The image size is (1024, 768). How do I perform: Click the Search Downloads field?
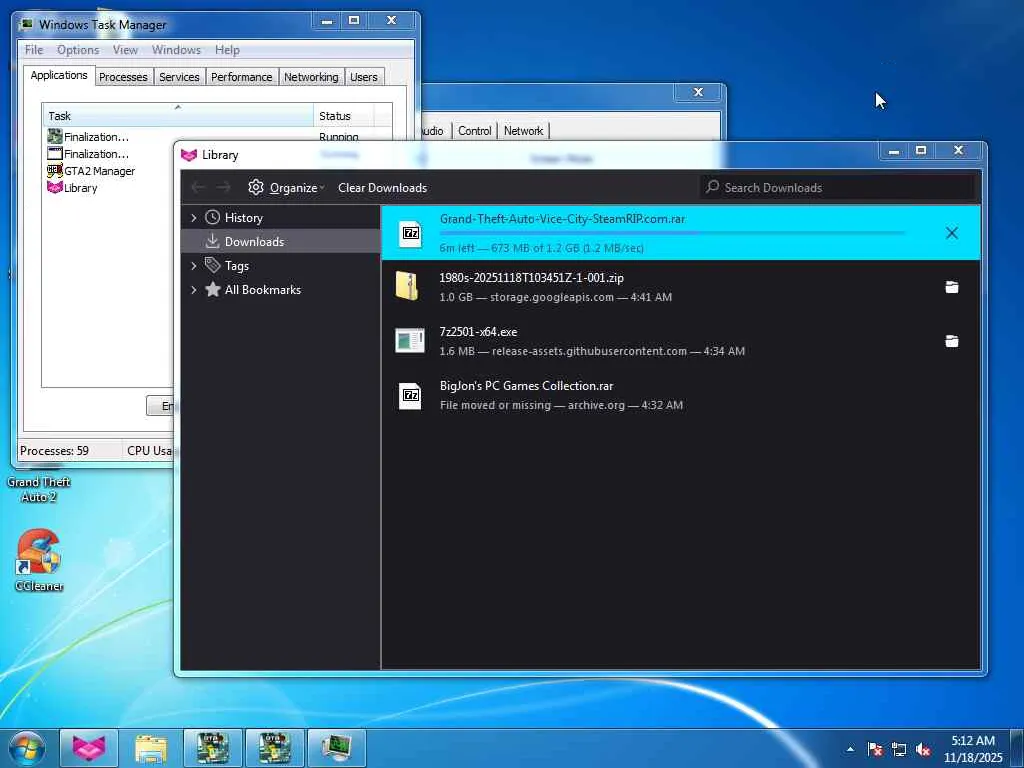coord(837,187)
